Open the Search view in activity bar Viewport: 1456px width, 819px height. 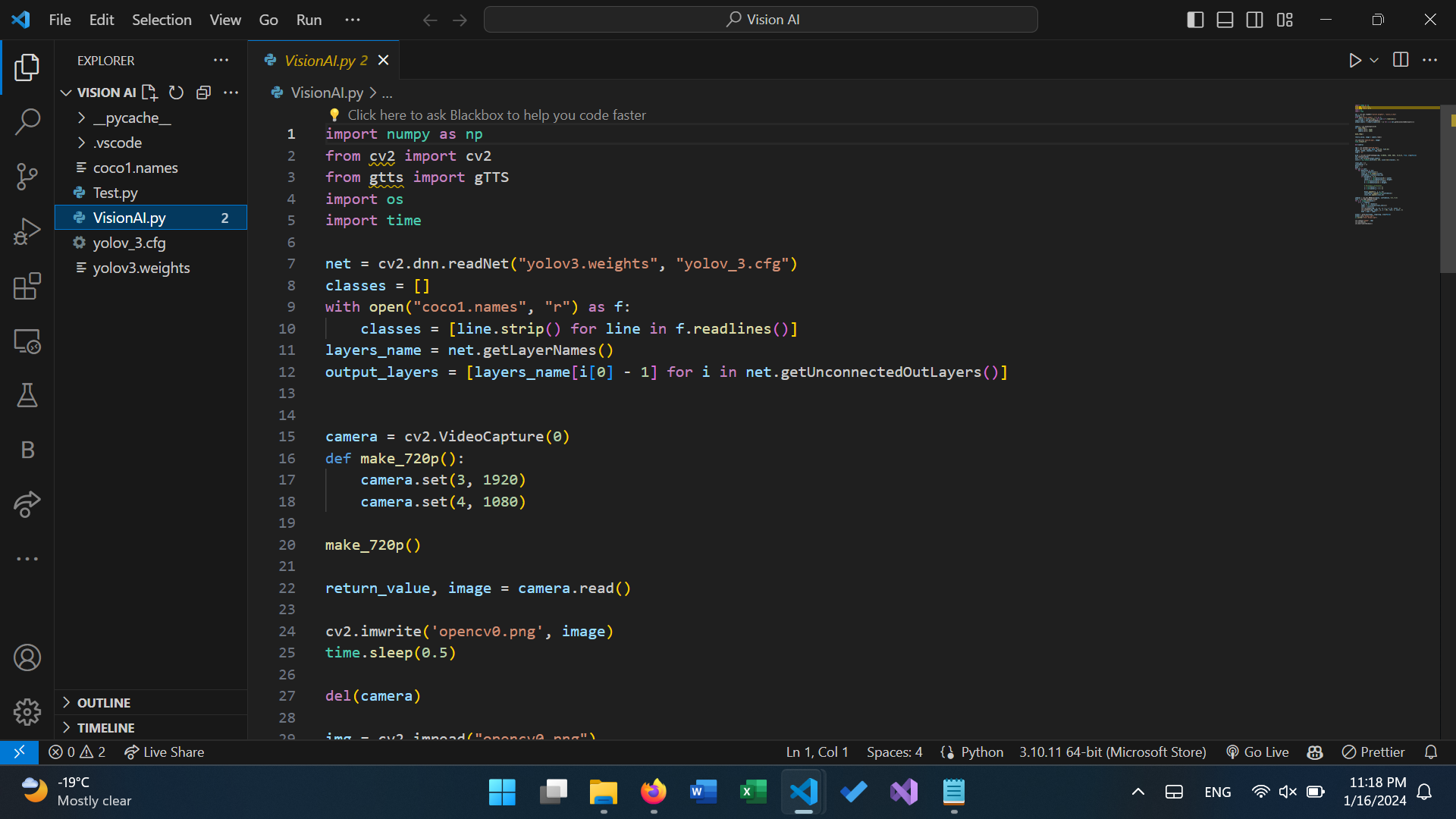pyautogui.click(x=27, y=121)
